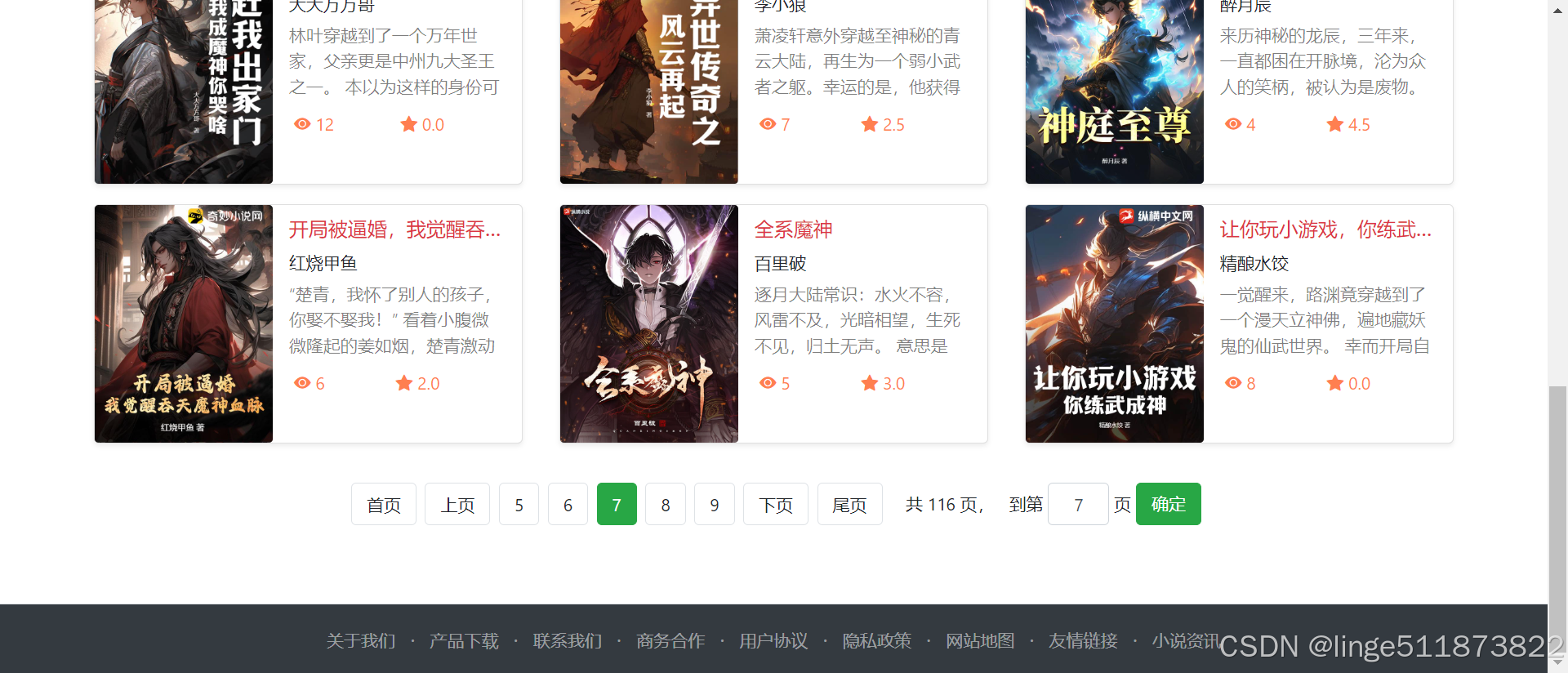Click the 共 116 页 total pages text
The height and width of the screenshot is (673, 1568).
944,505
